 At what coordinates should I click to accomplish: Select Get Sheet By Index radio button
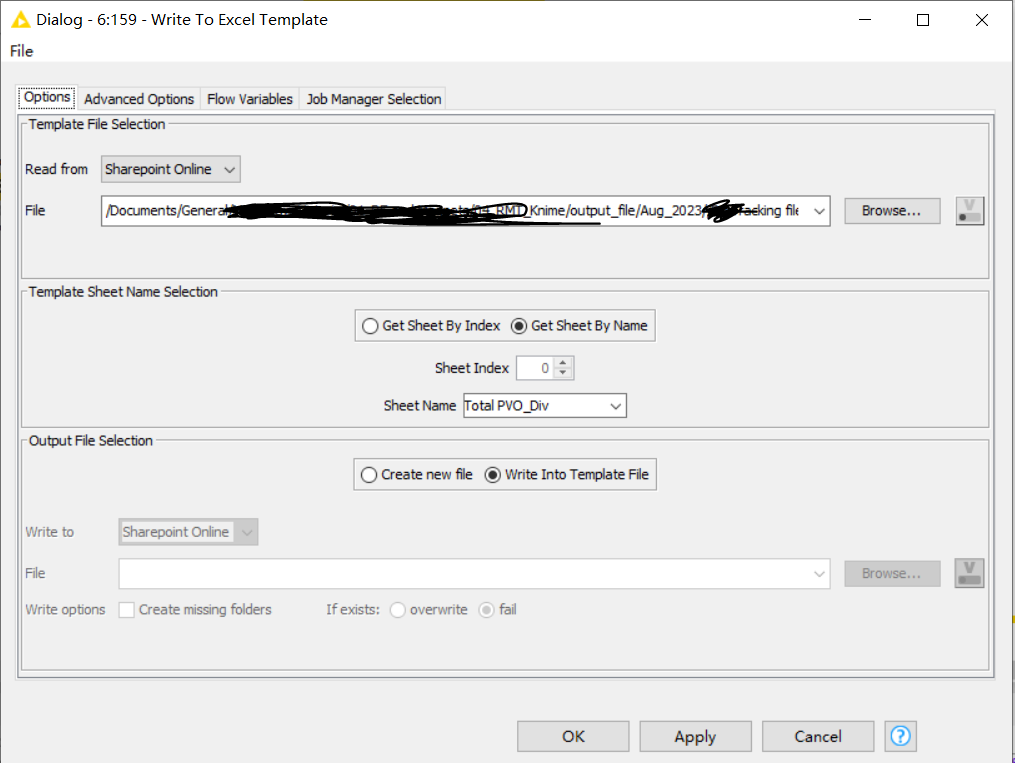tap(370, 326)
